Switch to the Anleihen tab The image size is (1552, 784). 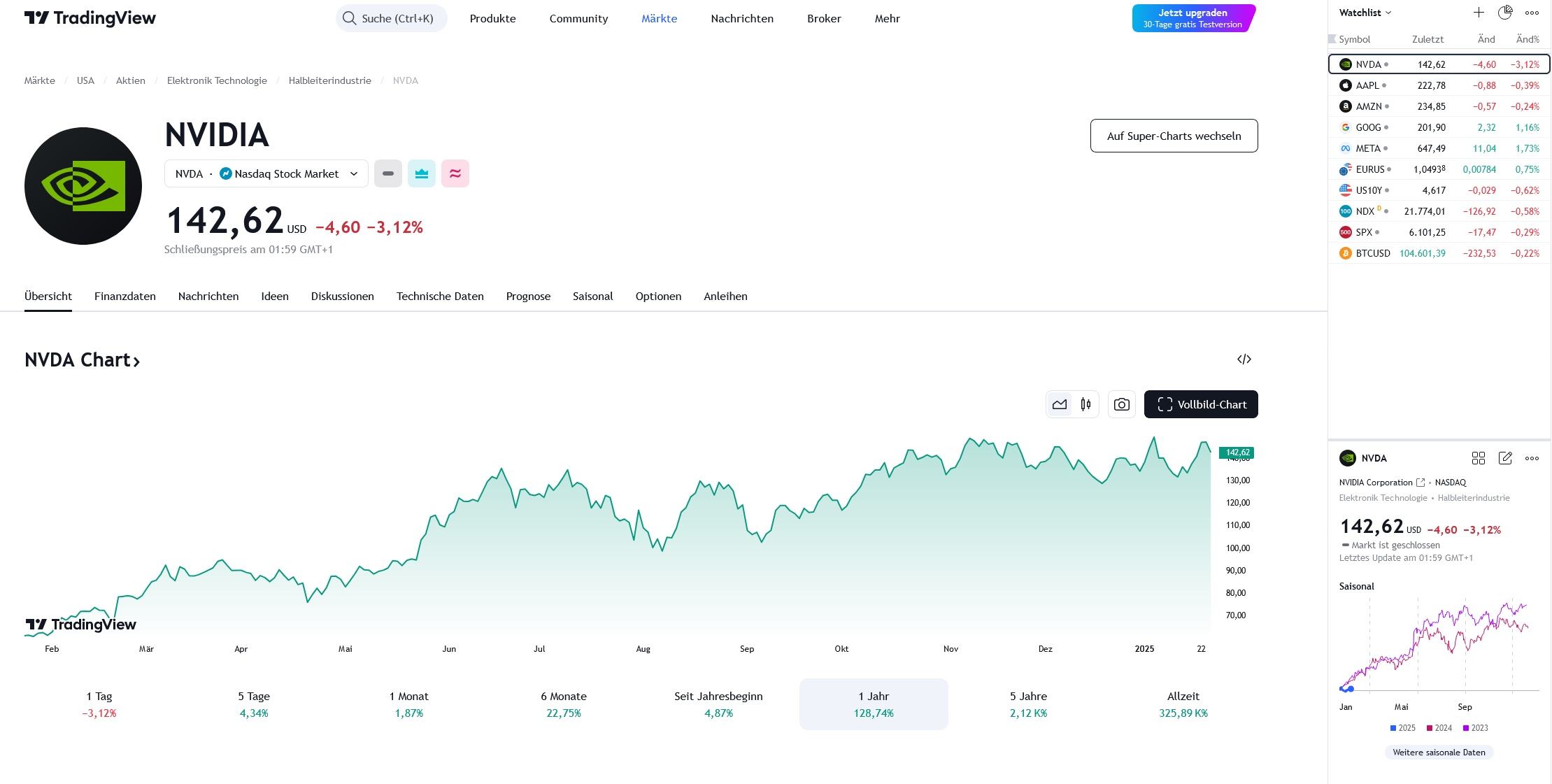(725, 296)
